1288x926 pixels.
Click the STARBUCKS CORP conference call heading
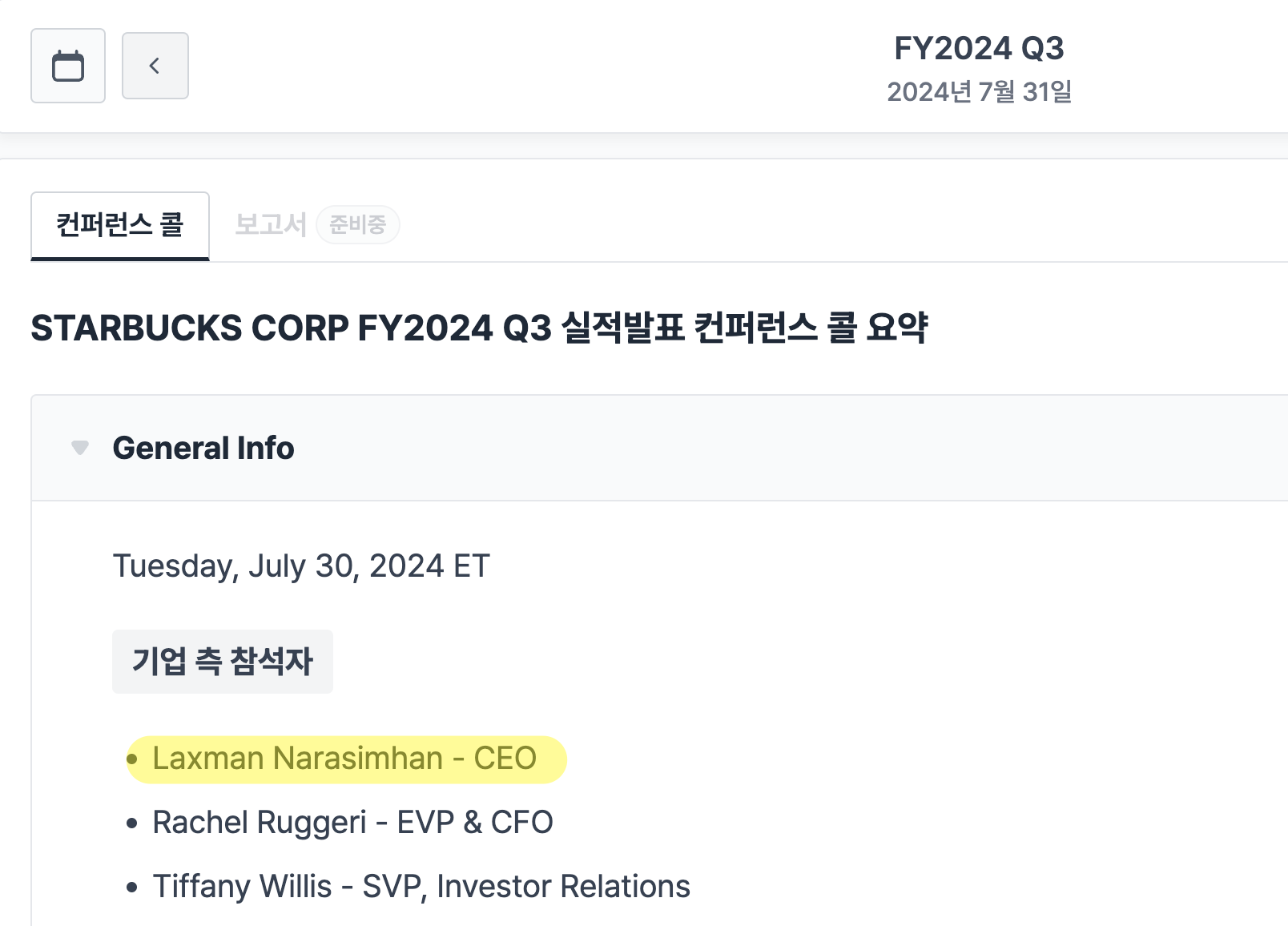(479, 328)
